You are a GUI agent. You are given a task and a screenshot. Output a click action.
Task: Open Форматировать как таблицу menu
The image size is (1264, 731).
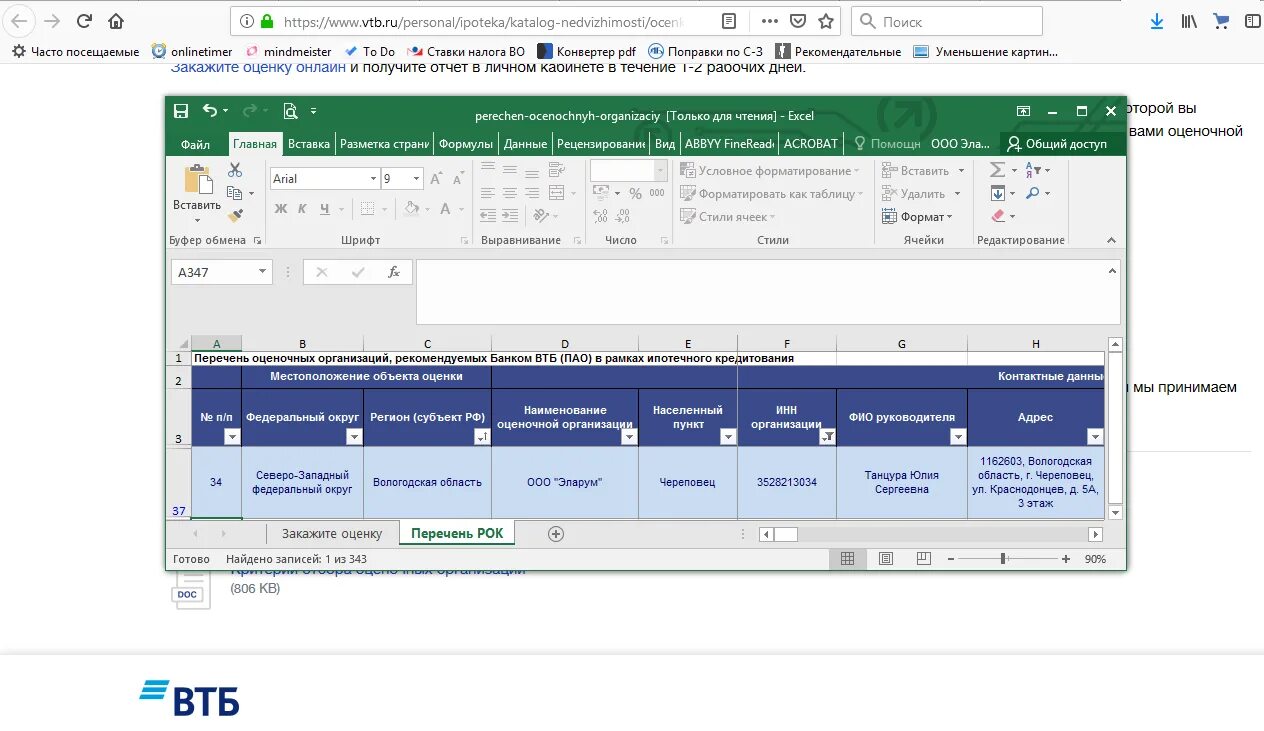(x=772, y=194)
